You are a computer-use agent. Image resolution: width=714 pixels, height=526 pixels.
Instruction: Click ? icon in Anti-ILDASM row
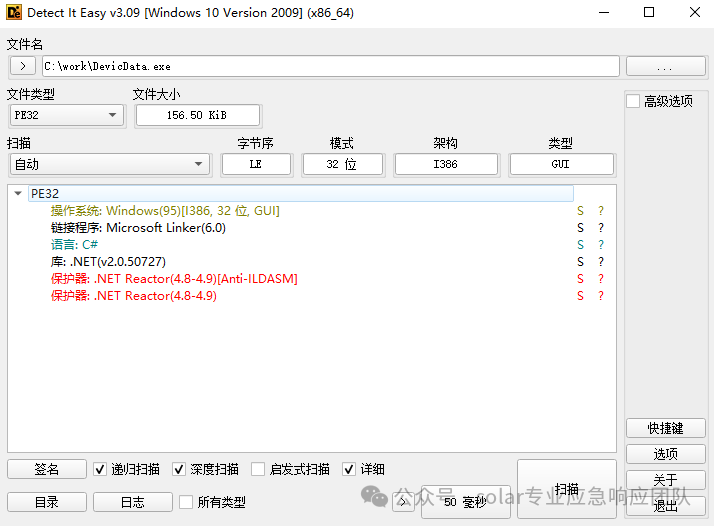601,279
